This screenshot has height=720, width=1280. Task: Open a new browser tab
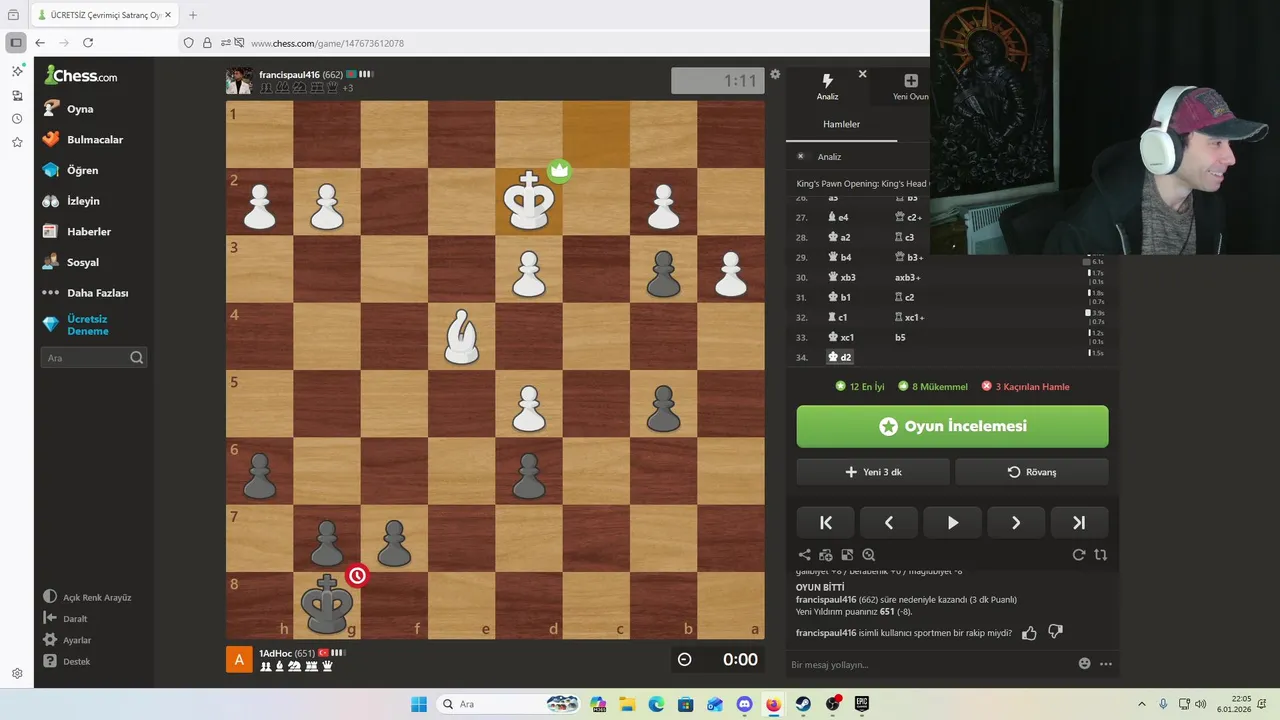click(193, 15)
